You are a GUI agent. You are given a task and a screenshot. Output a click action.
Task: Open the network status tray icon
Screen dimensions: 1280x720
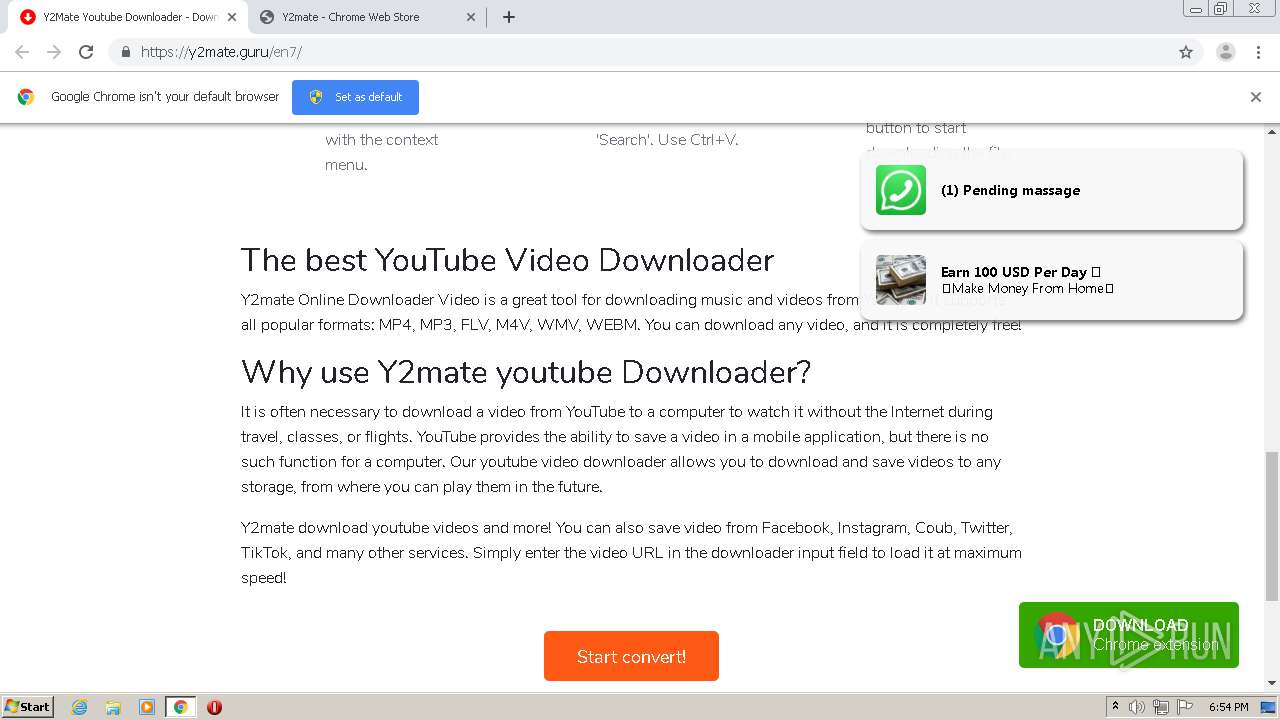tap(1161, 707)
